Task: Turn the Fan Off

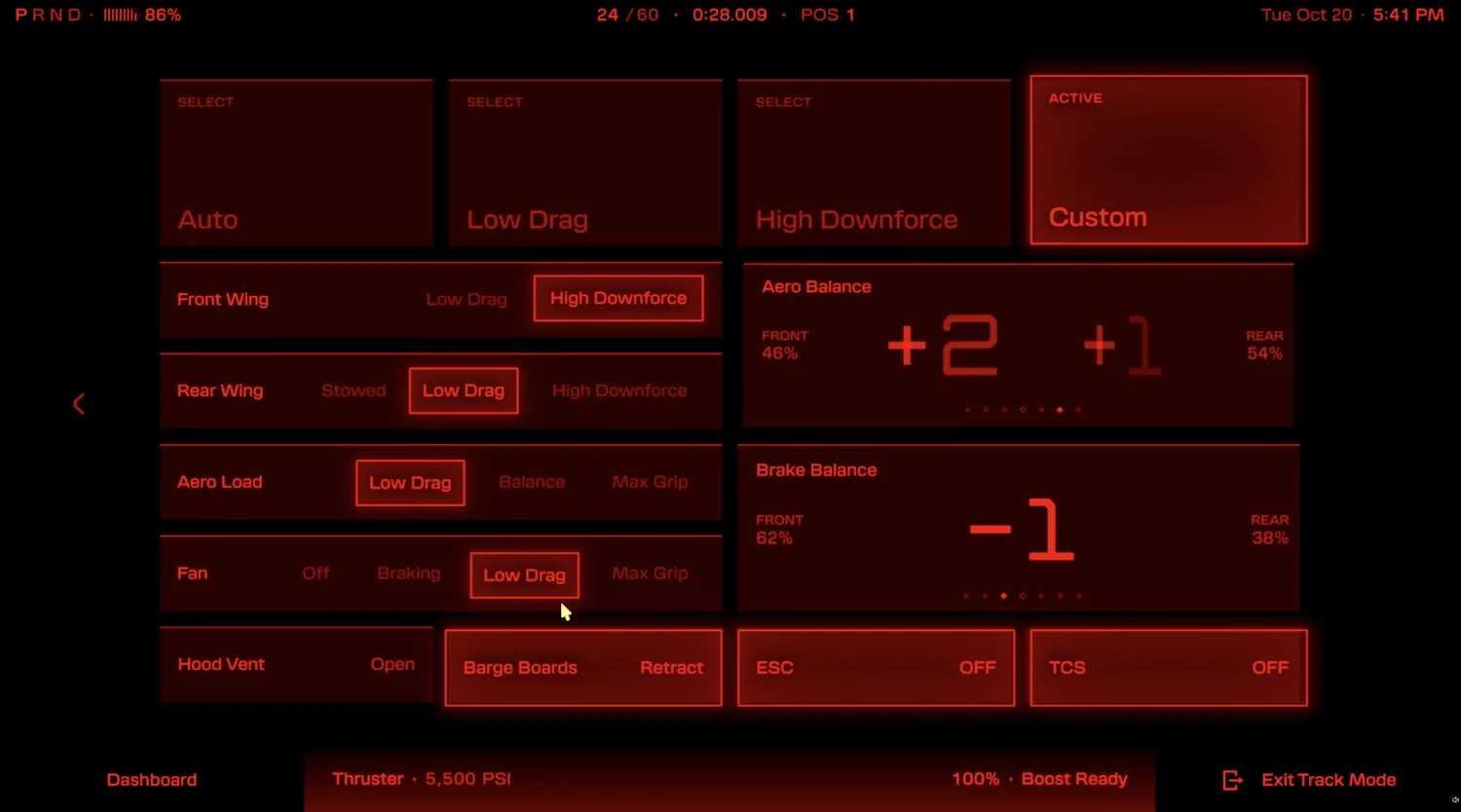Action: tap(316, 573)
